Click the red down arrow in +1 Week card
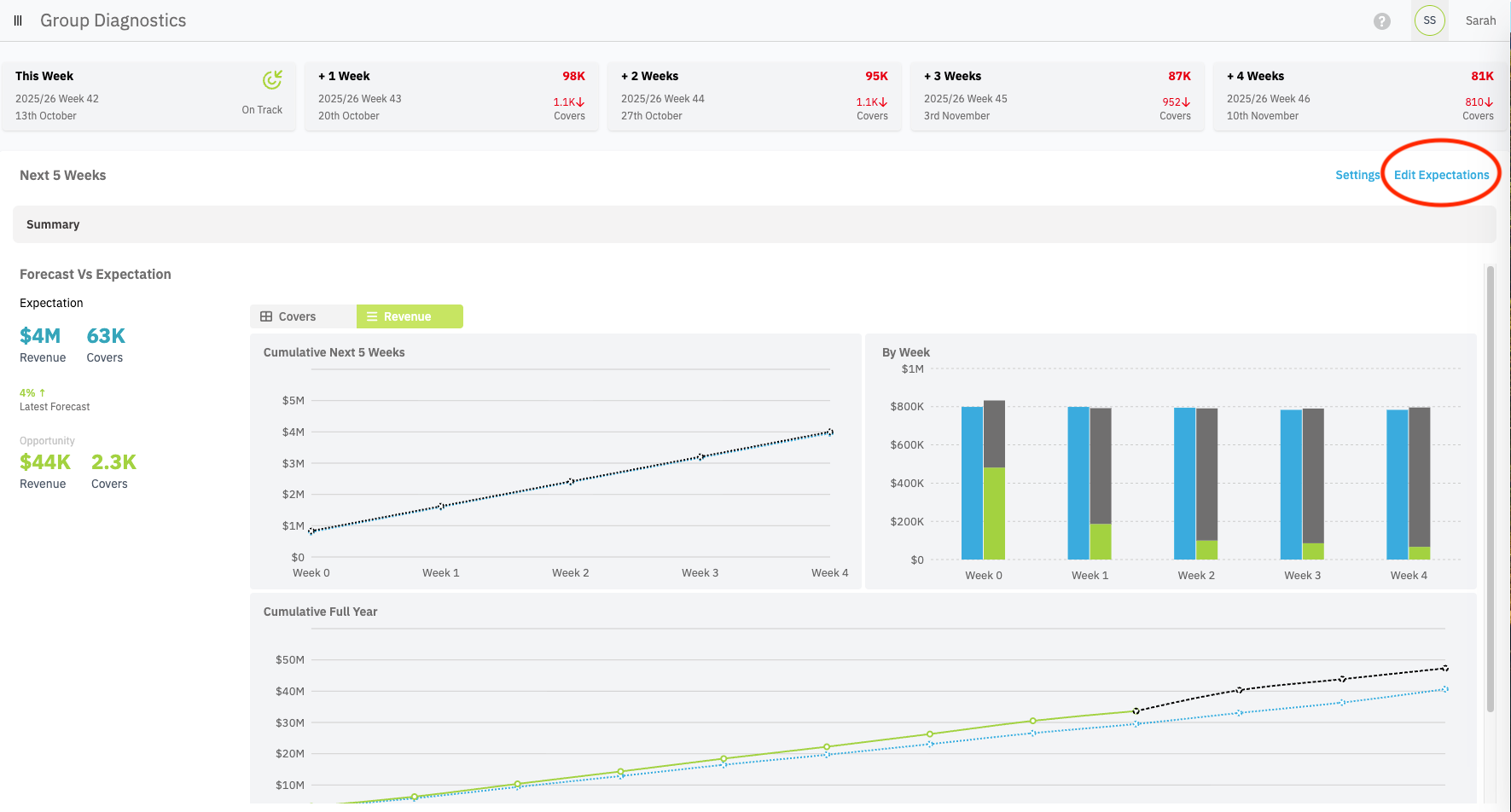 click(580, 102)
